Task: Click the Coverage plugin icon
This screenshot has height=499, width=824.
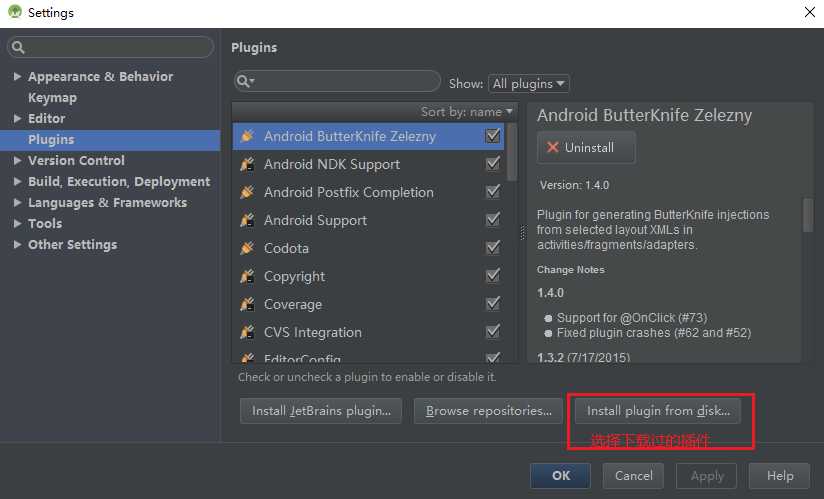Action: [x=247, y=304]
